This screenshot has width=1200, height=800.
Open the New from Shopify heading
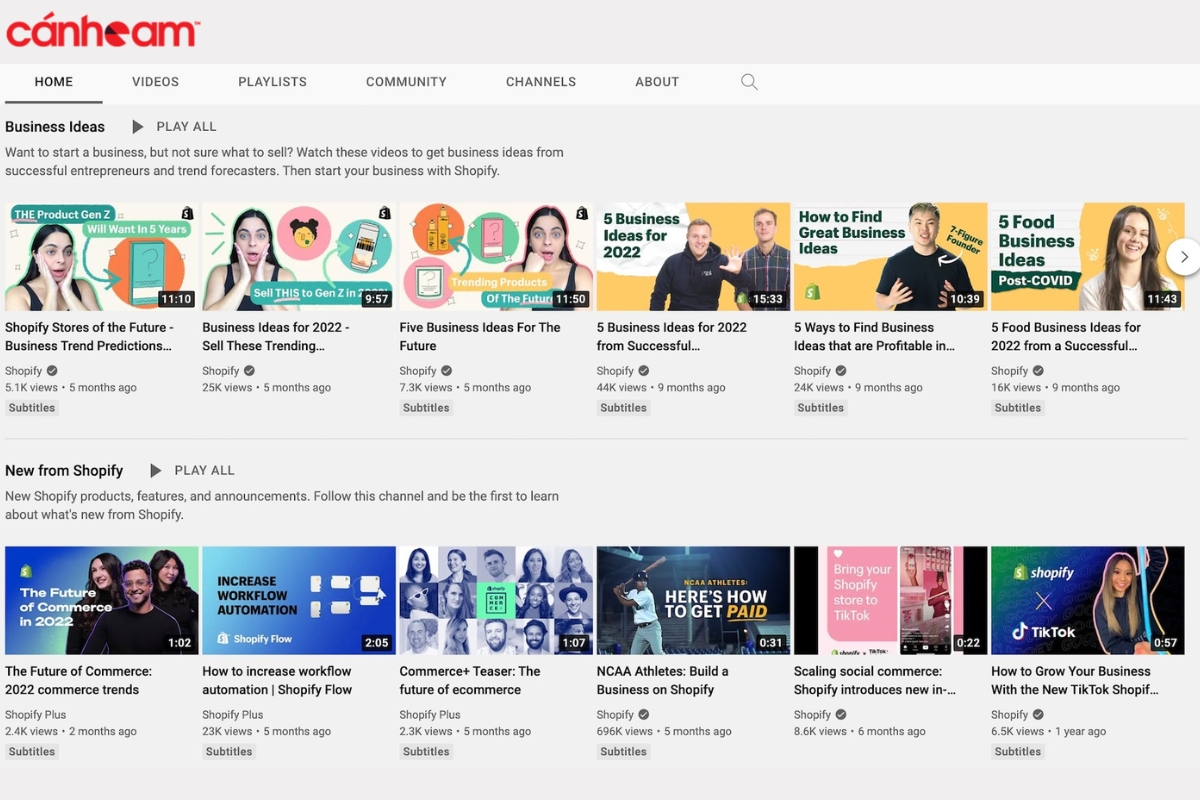pyautogui.click(x=64, y=471)
